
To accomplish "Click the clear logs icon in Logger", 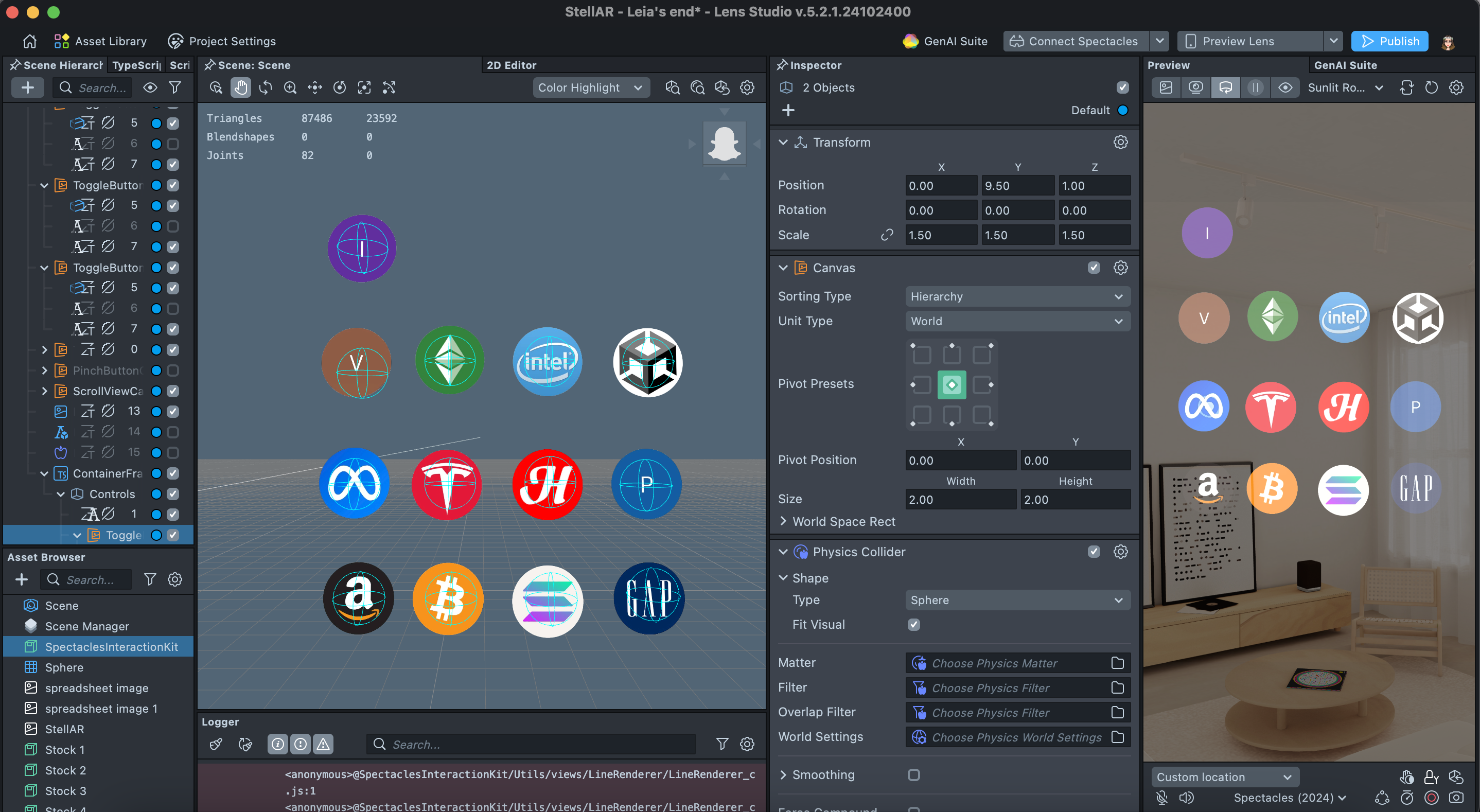I will pyautogui.click(x=216, y=744).
